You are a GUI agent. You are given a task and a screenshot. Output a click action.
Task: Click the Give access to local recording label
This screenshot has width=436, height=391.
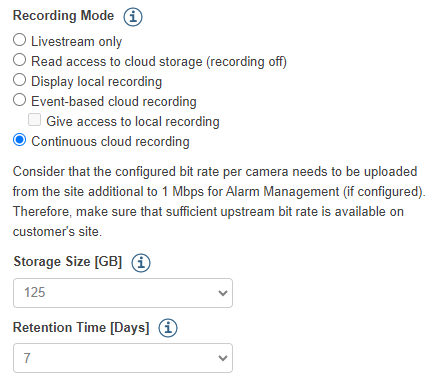[x=133, y=122]
